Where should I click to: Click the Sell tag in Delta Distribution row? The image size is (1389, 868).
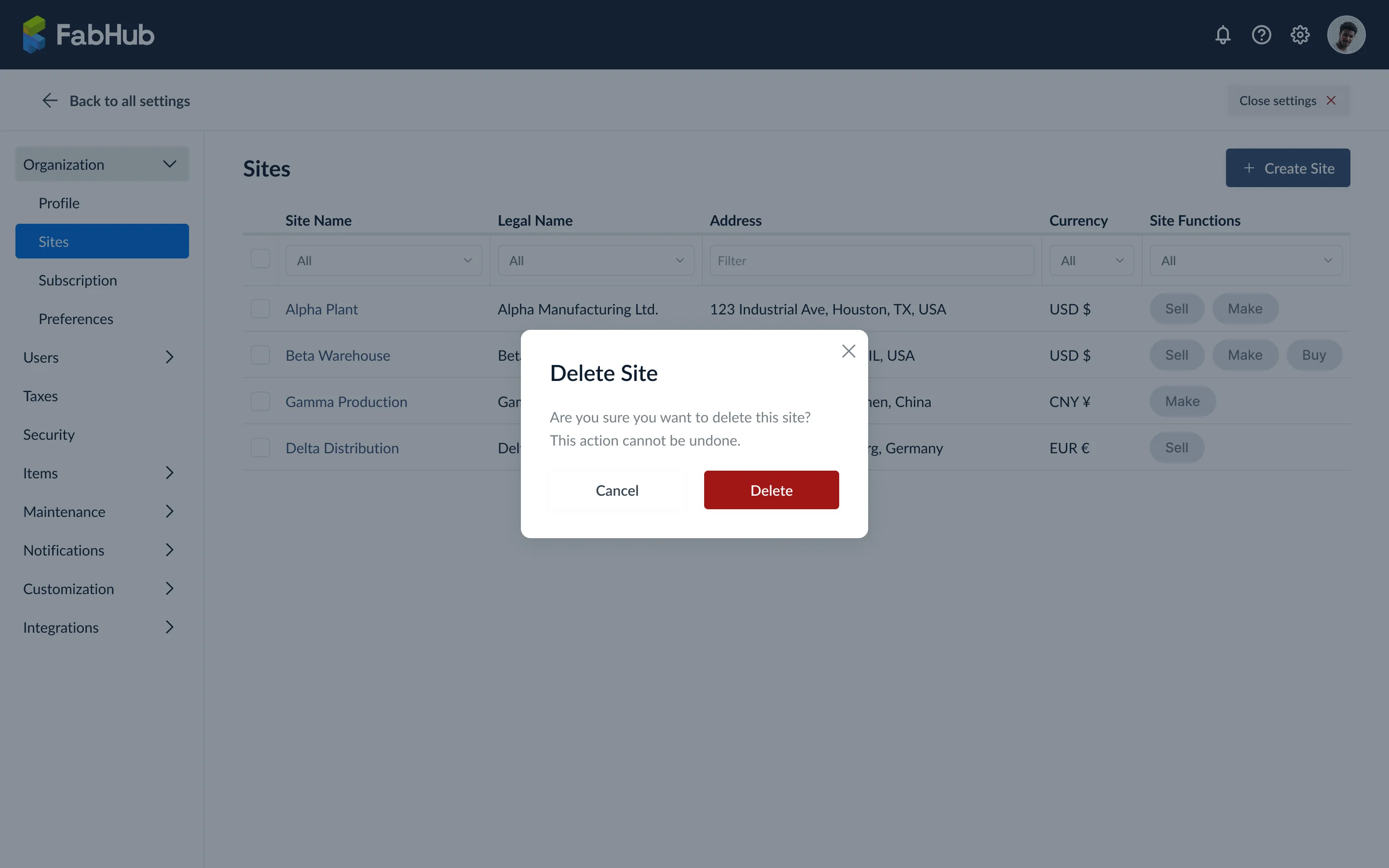click(1177, 448)
